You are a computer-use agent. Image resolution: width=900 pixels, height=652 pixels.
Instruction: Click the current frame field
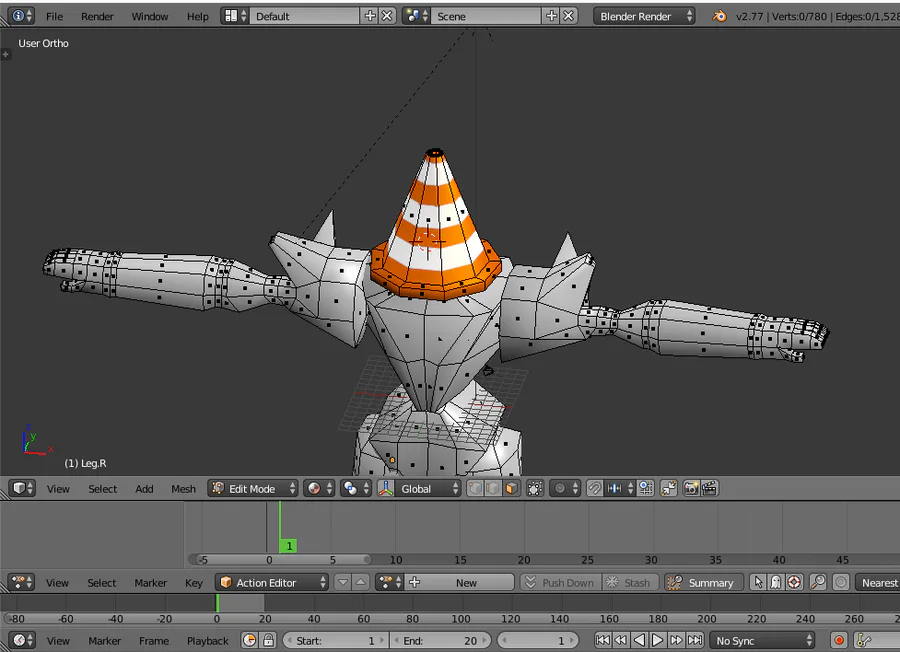pos(537,641)
